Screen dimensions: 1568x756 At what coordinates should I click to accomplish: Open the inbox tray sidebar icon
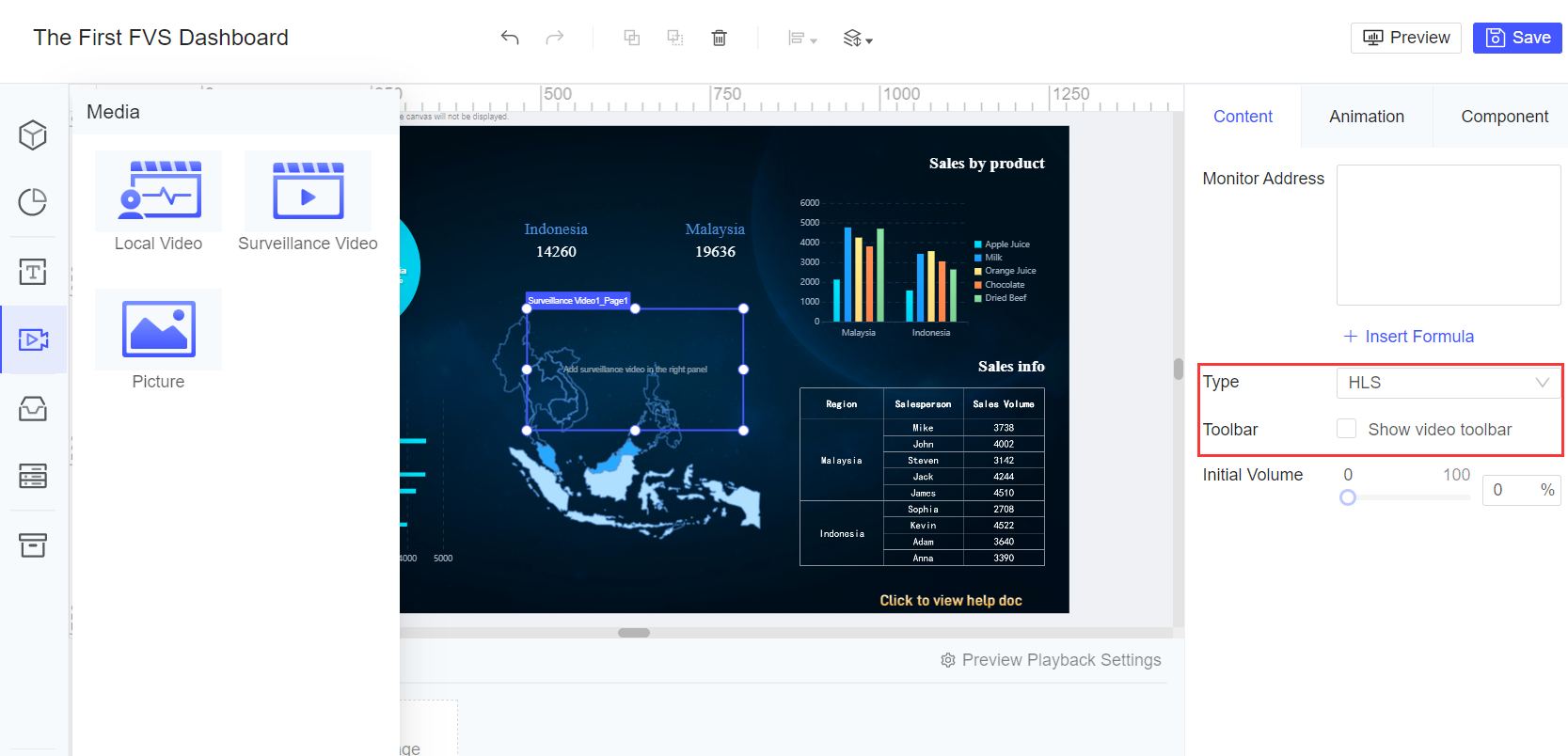click(33, 409)
